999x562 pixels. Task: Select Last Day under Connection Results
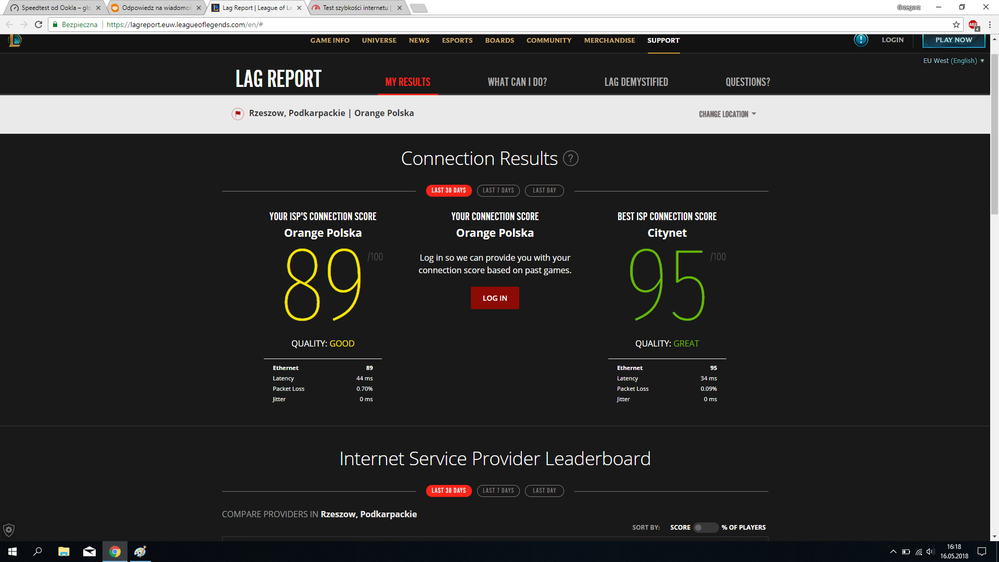(544, 190)
